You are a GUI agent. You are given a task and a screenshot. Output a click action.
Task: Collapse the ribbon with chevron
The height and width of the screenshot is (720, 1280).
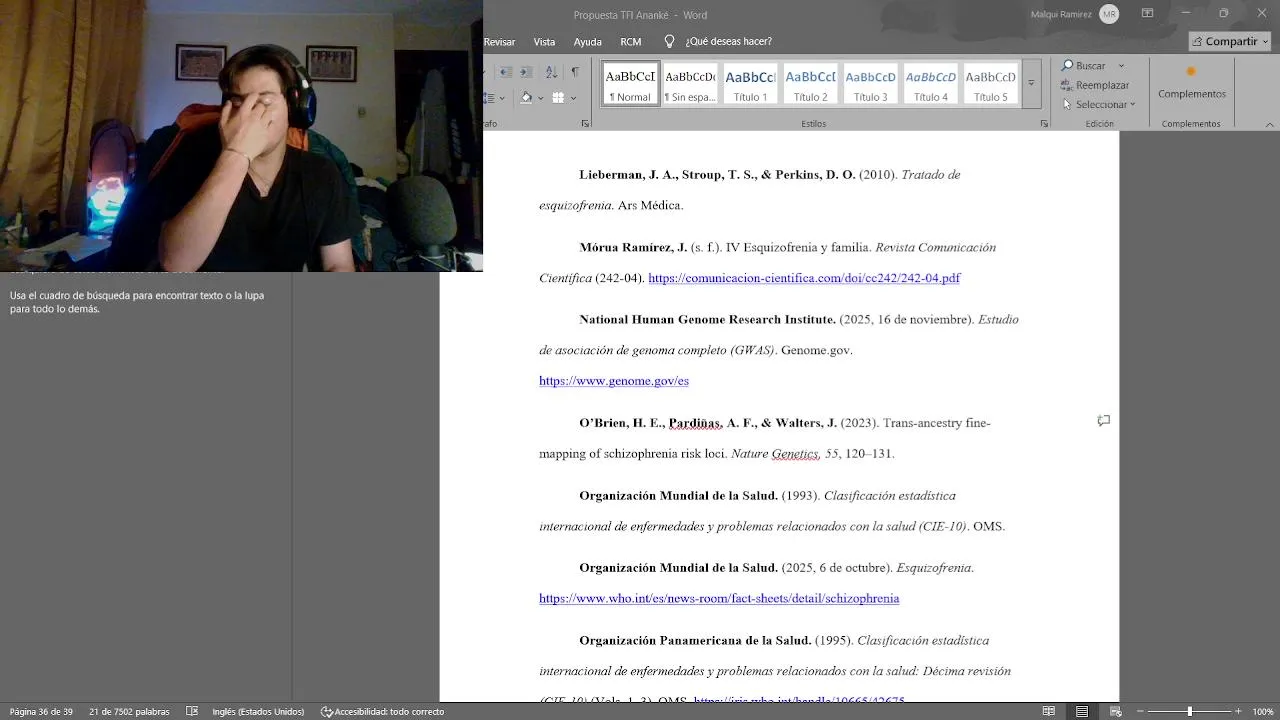(1269, 124)
